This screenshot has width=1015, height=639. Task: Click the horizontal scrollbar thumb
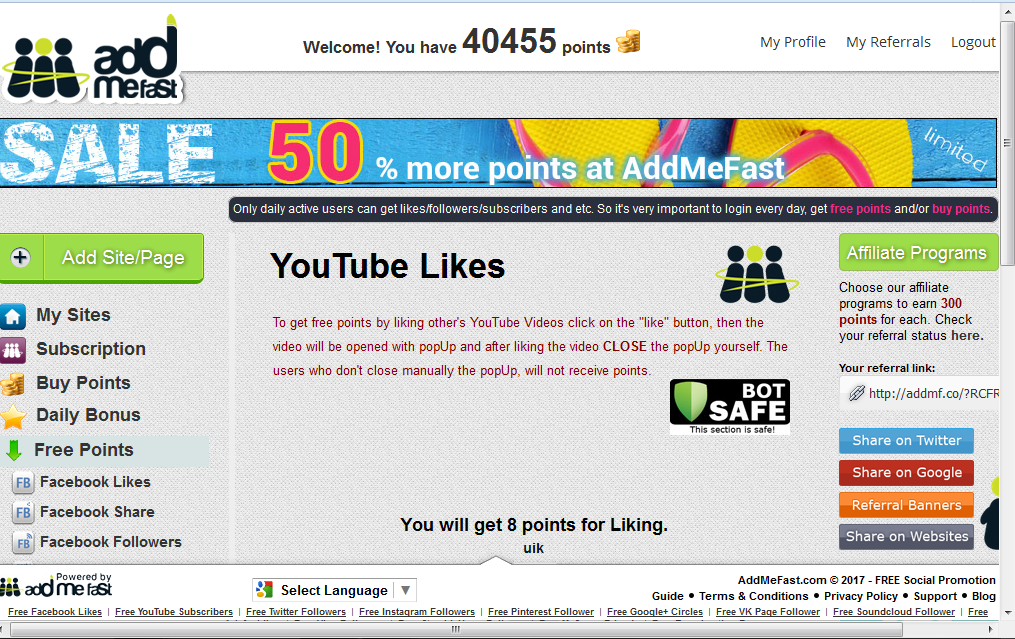(x=456, y=629)
